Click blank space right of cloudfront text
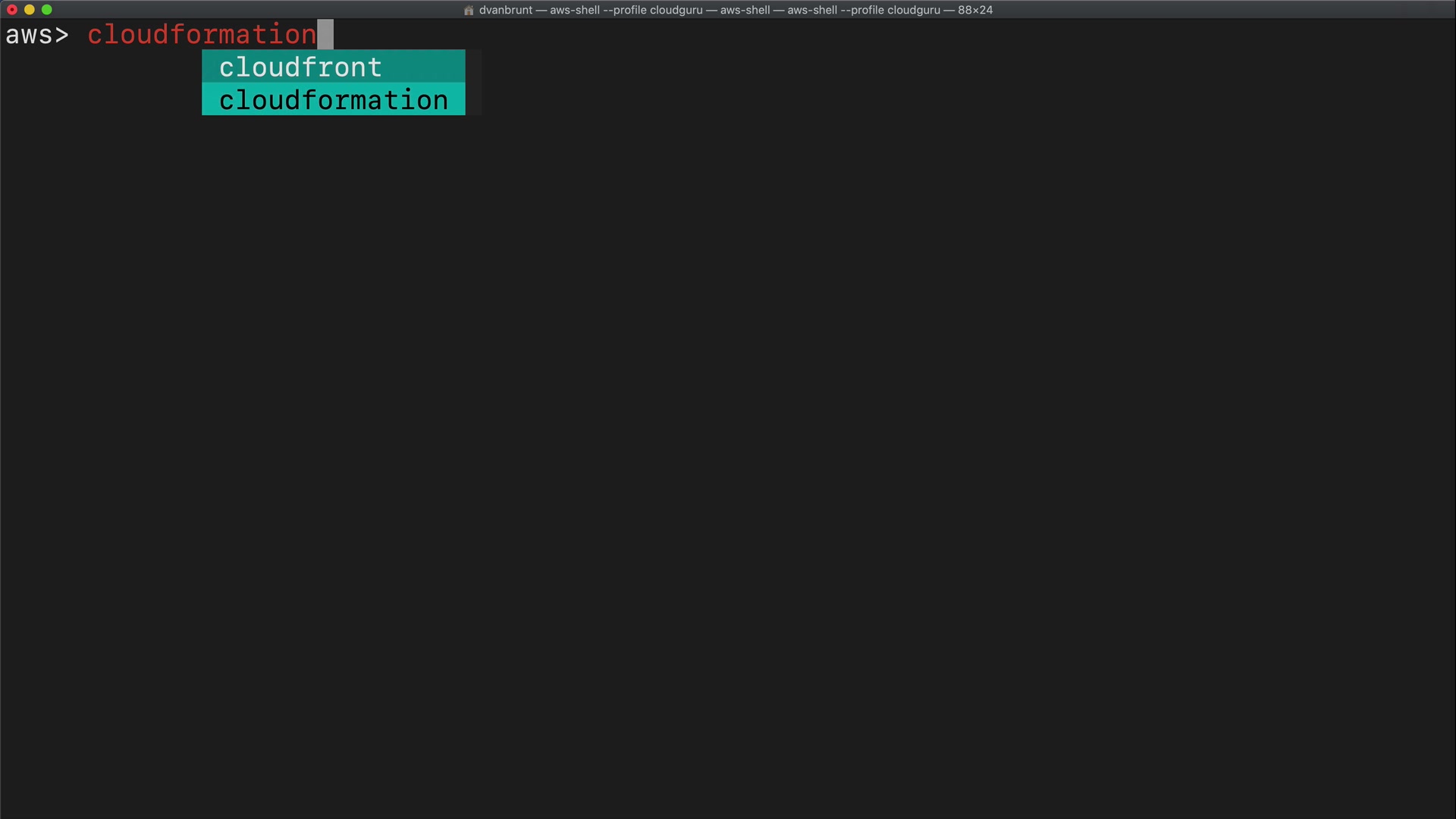This screenshot has width=1456, height=819. click(x=425, y=67)
